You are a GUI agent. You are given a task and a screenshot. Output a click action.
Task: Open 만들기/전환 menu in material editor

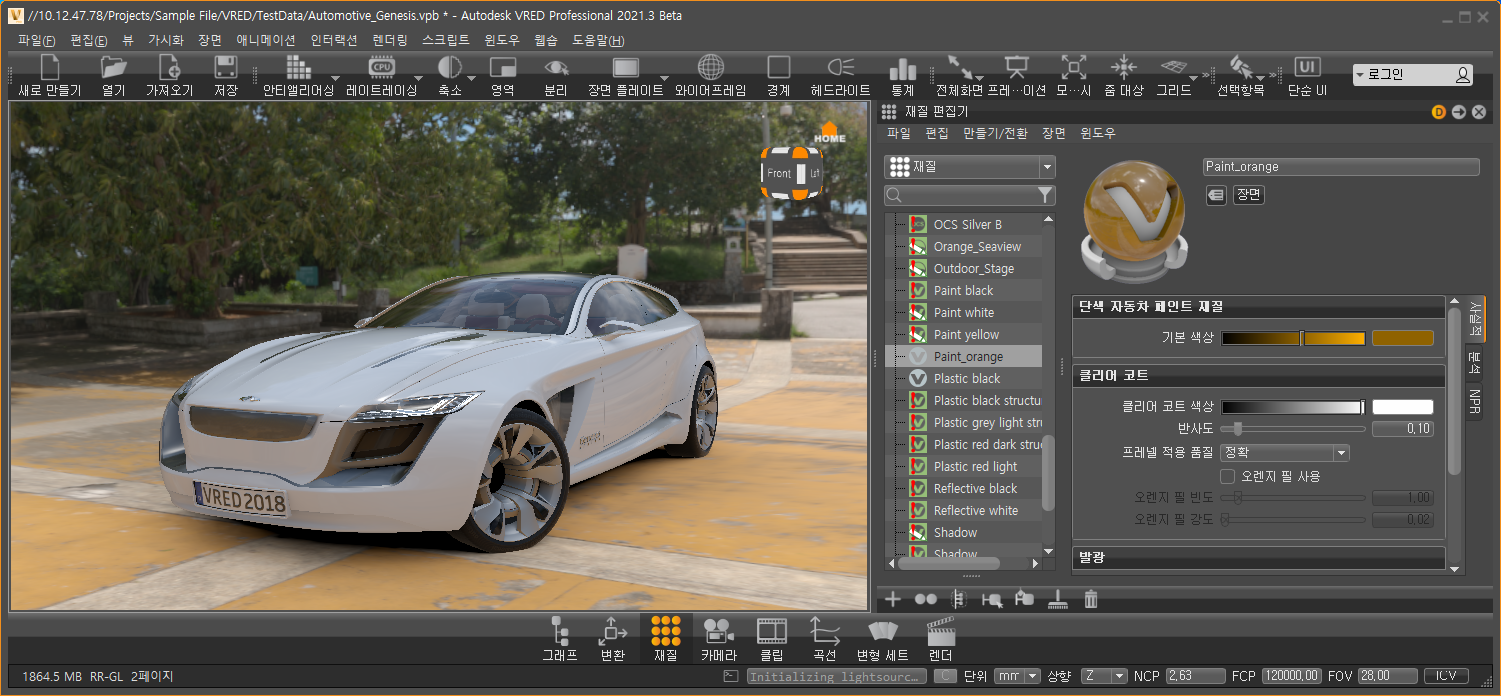point(994,133)
